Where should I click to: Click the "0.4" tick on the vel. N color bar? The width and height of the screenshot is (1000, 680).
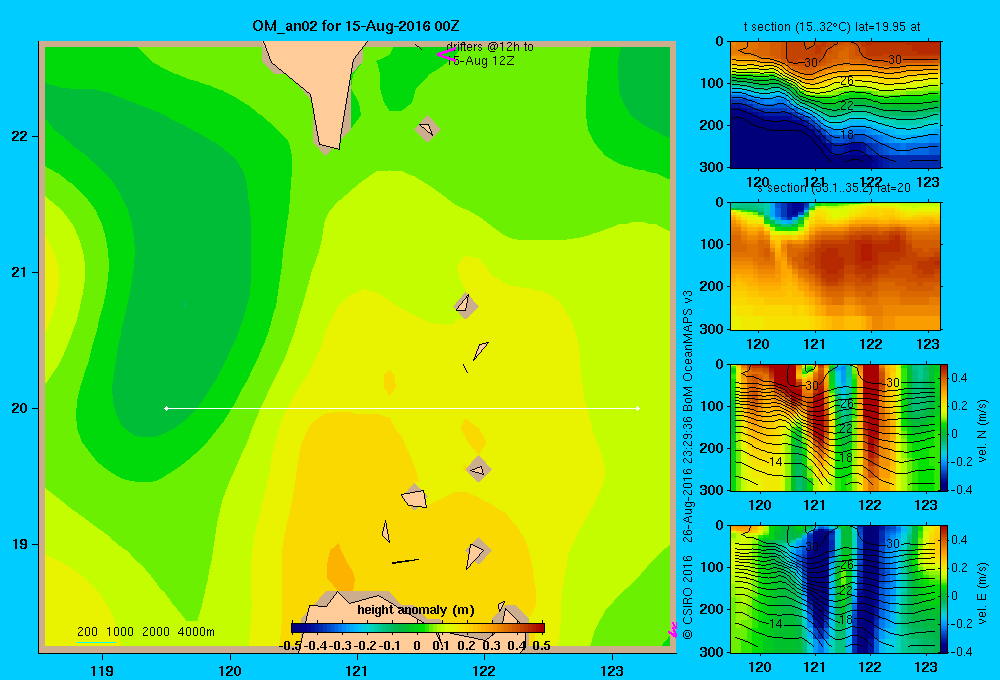click(959, 378)
